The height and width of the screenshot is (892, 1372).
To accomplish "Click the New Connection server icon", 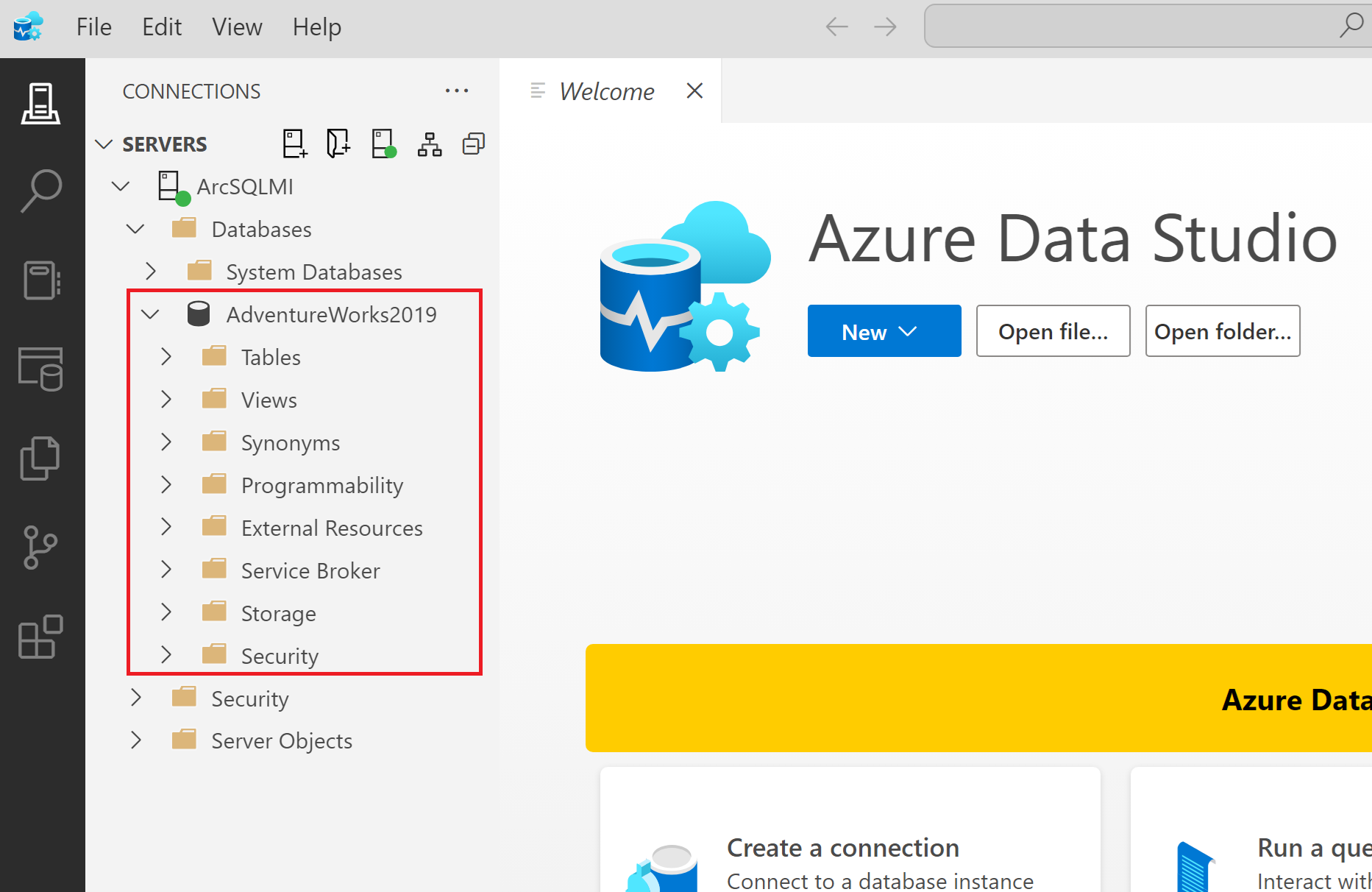I will coord(295,144).
